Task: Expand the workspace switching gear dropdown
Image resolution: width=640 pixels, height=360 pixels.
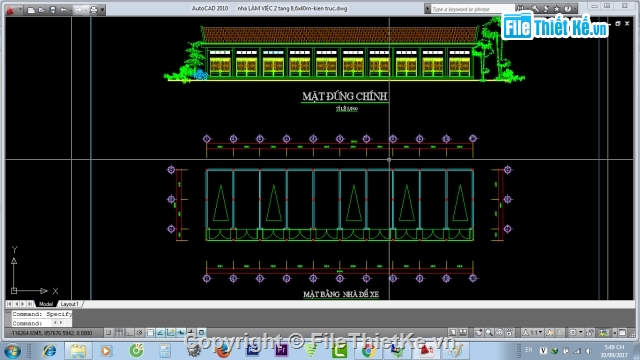Action: (576, 333)
